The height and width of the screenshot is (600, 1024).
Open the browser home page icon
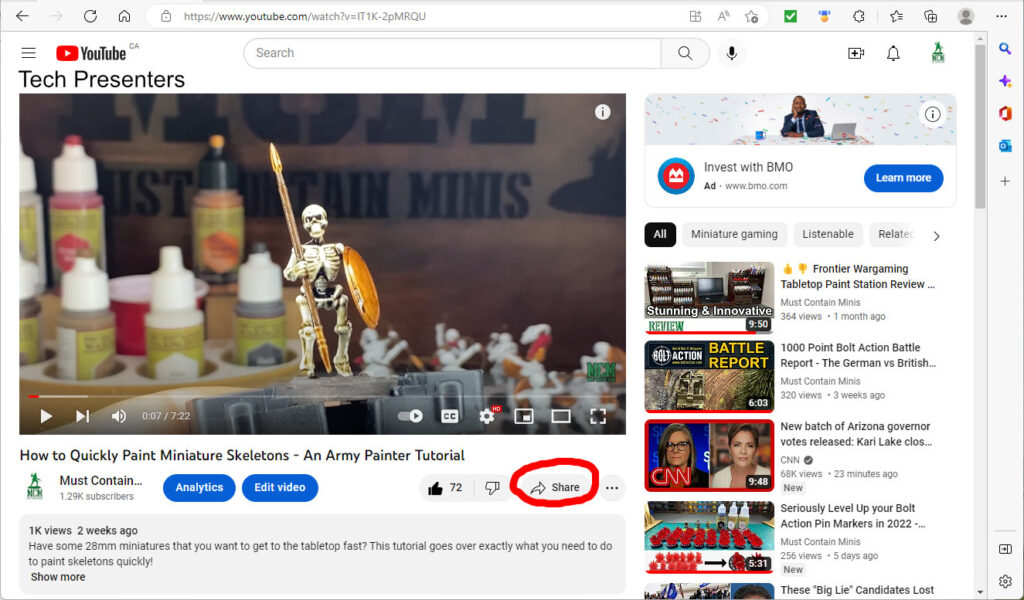pos(124,16)
